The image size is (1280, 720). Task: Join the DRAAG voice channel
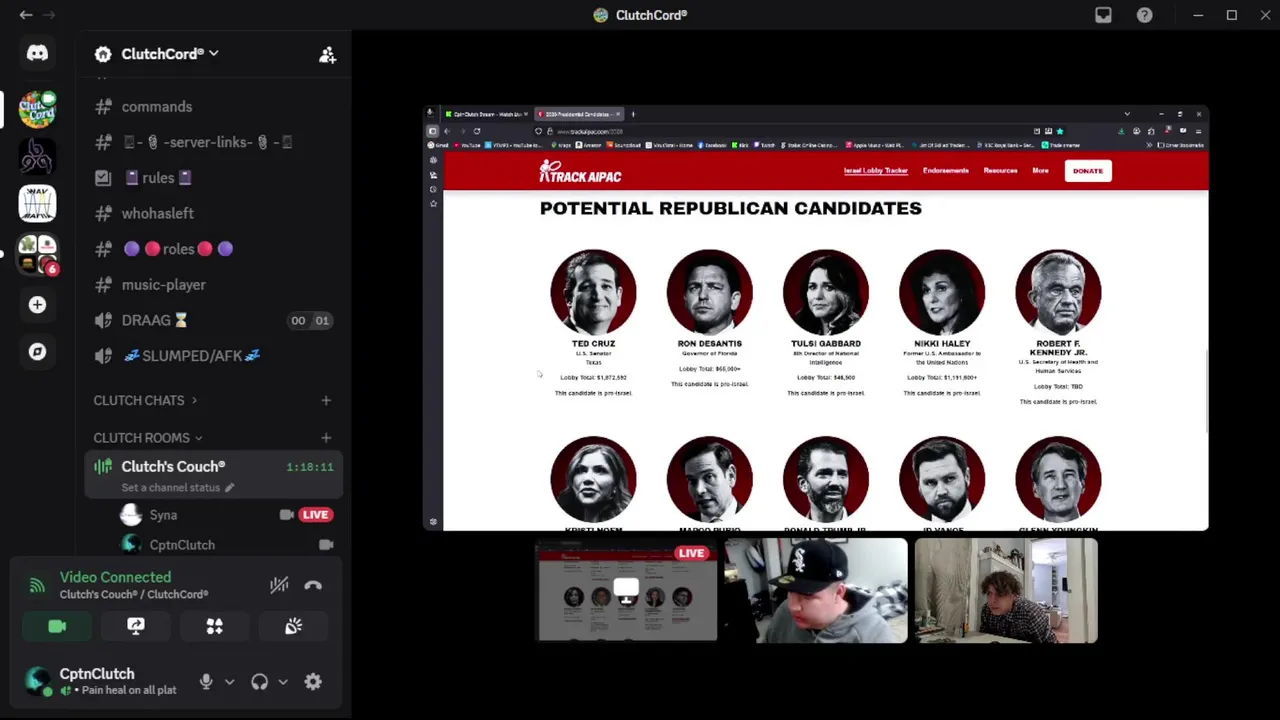tap(214, 320)
